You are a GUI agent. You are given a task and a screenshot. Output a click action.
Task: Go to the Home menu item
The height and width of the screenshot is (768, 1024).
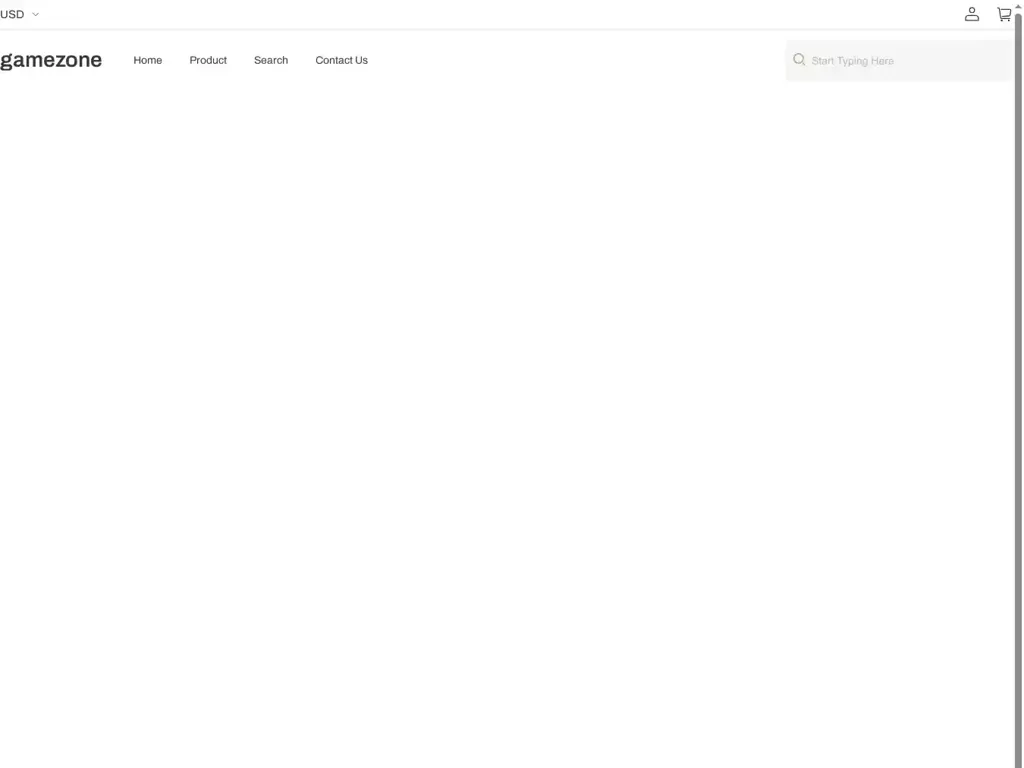coord(147,60)
